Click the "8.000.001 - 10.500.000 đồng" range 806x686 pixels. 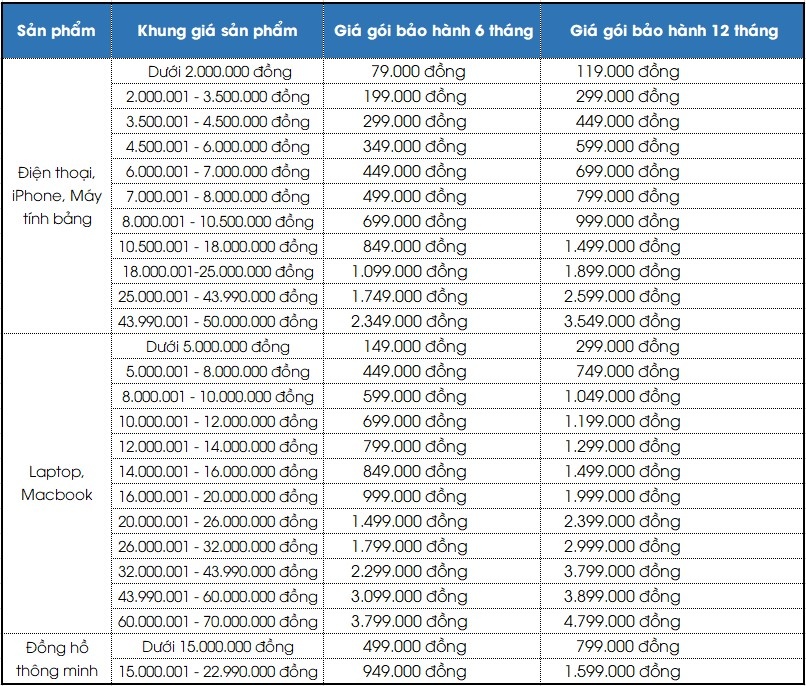(217, 221)
